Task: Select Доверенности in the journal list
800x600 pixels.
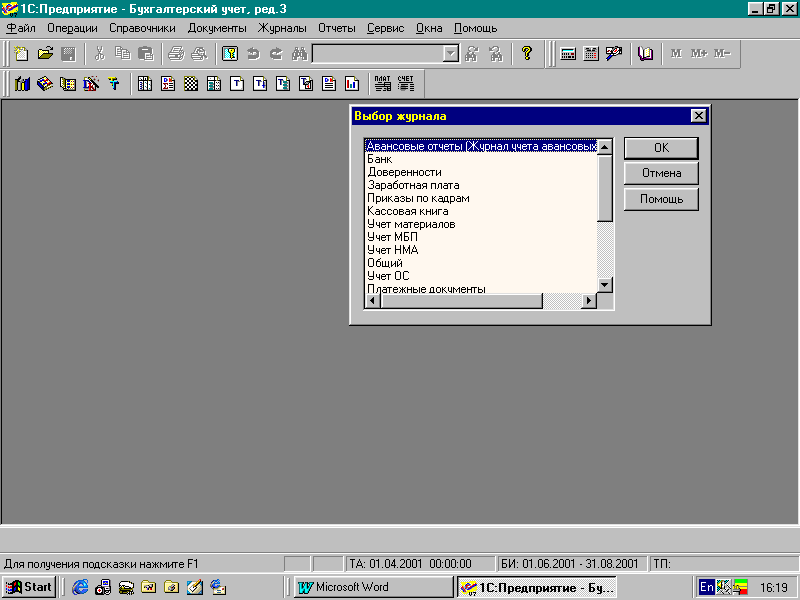Action: pyautogui.click(x=481, y=172)
